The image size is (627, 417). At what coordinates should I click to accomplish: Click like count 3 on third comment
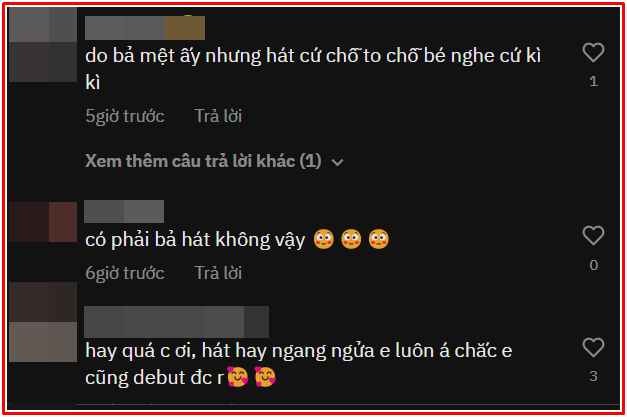[x=593, y=376]
